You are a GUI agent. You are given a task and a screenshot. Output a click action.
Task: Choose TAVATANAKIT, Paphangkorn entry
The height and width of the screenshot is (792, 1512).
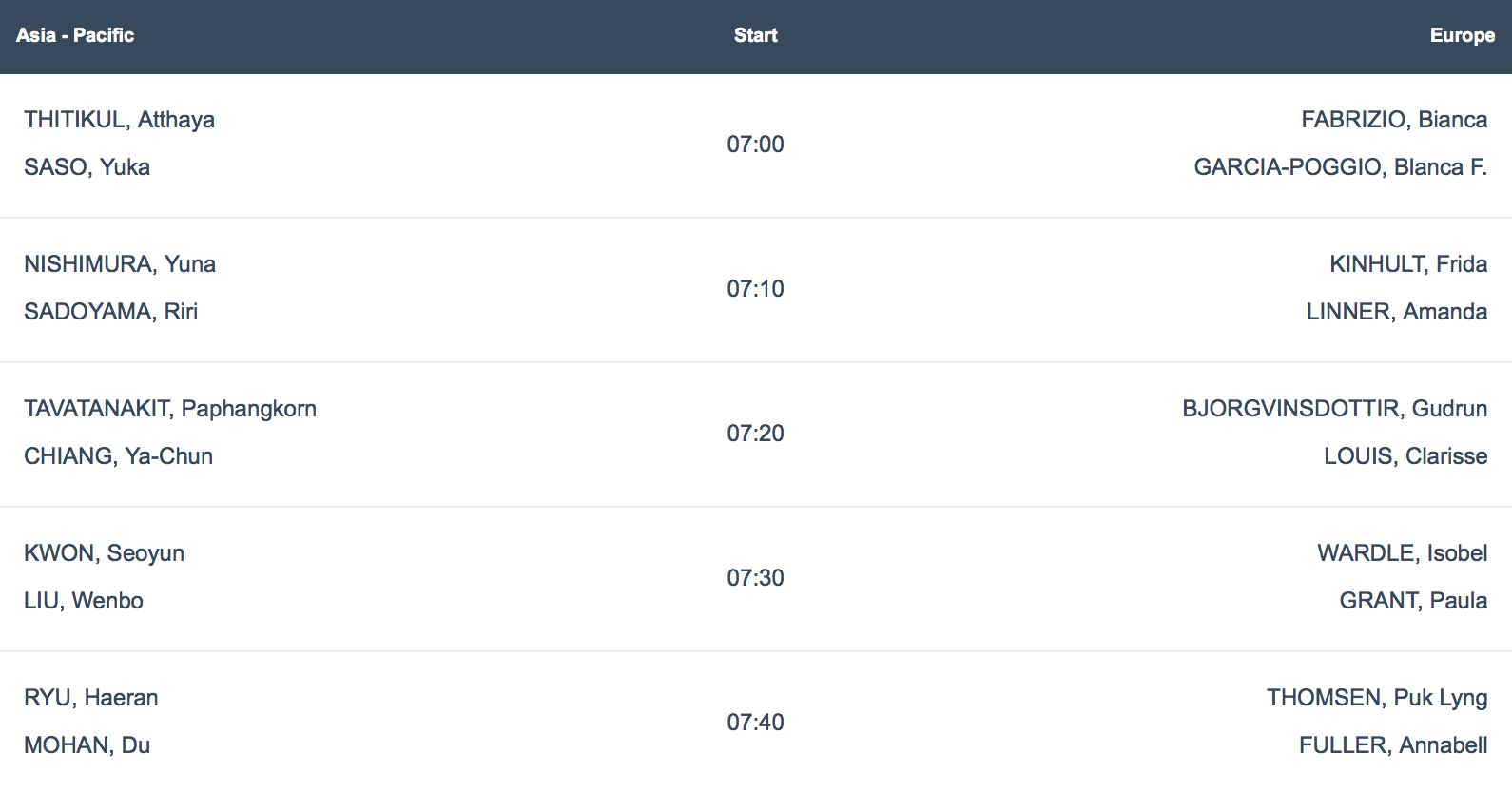pyautogui.click(x=170, y=409)
